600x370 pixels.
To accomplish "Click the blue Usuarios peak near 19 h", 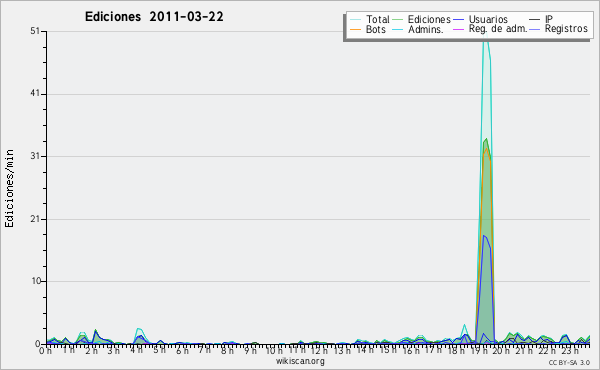I will [x=484, y=236].
